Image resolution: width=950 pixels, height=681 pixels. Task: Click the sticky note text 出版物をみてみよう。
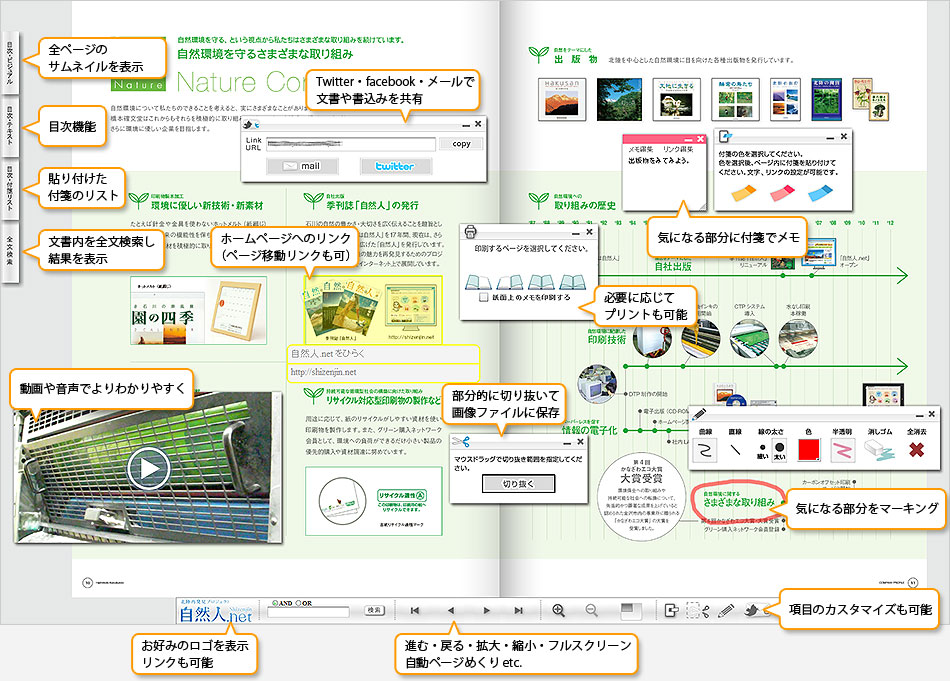659,161
